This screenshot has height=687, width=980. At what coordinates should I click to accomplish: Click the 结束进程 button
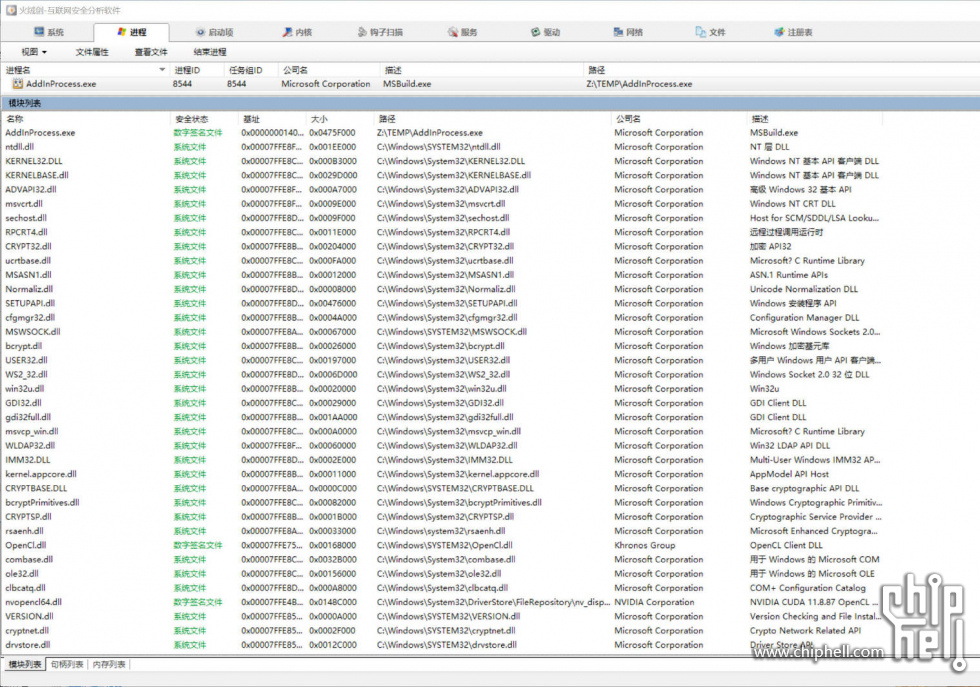click(x=209, y=52)
